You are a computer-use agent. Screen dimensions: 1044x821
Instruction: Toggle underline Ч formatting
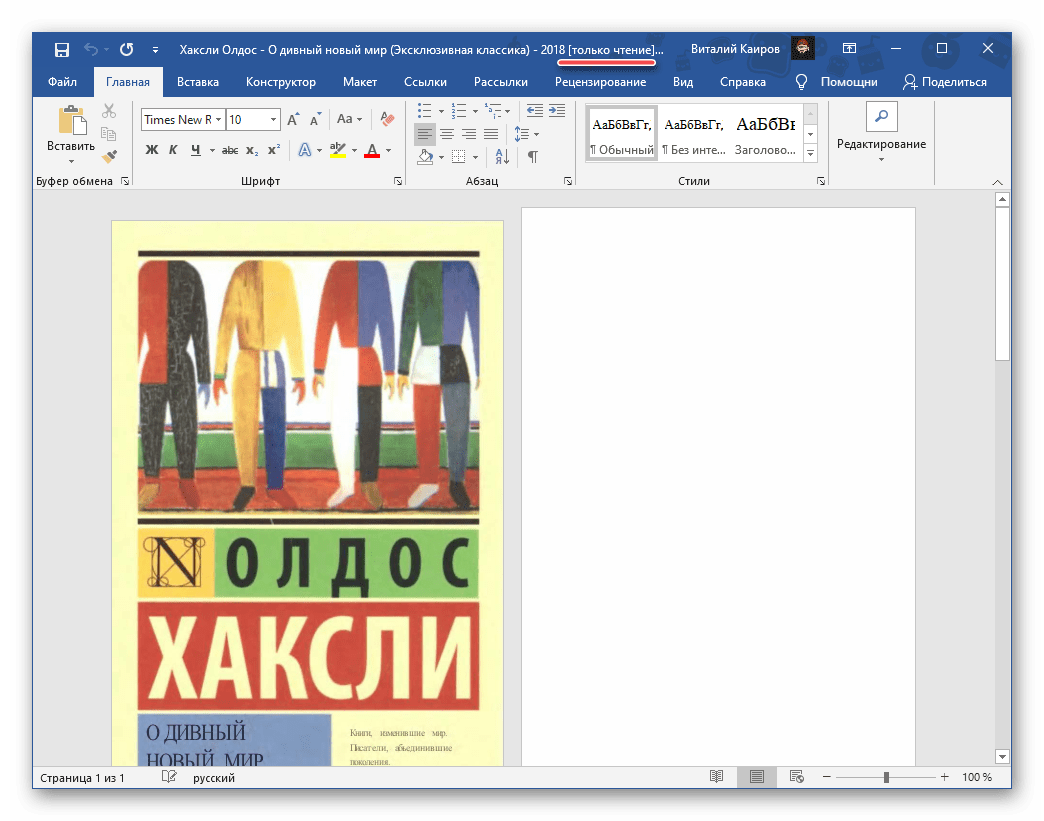pyautogui.click(x=195, y=150)
